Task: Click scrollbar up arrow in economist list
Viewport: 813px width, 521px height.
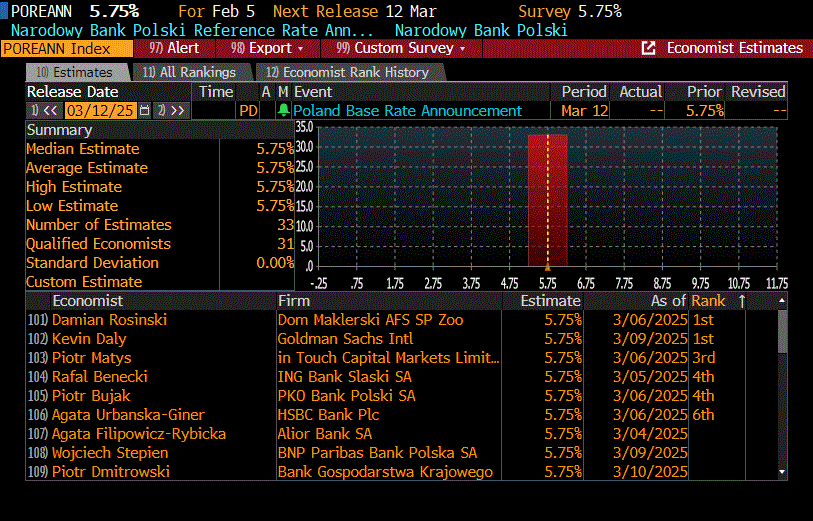Action: pyautogui.click(x=782, y=301)
